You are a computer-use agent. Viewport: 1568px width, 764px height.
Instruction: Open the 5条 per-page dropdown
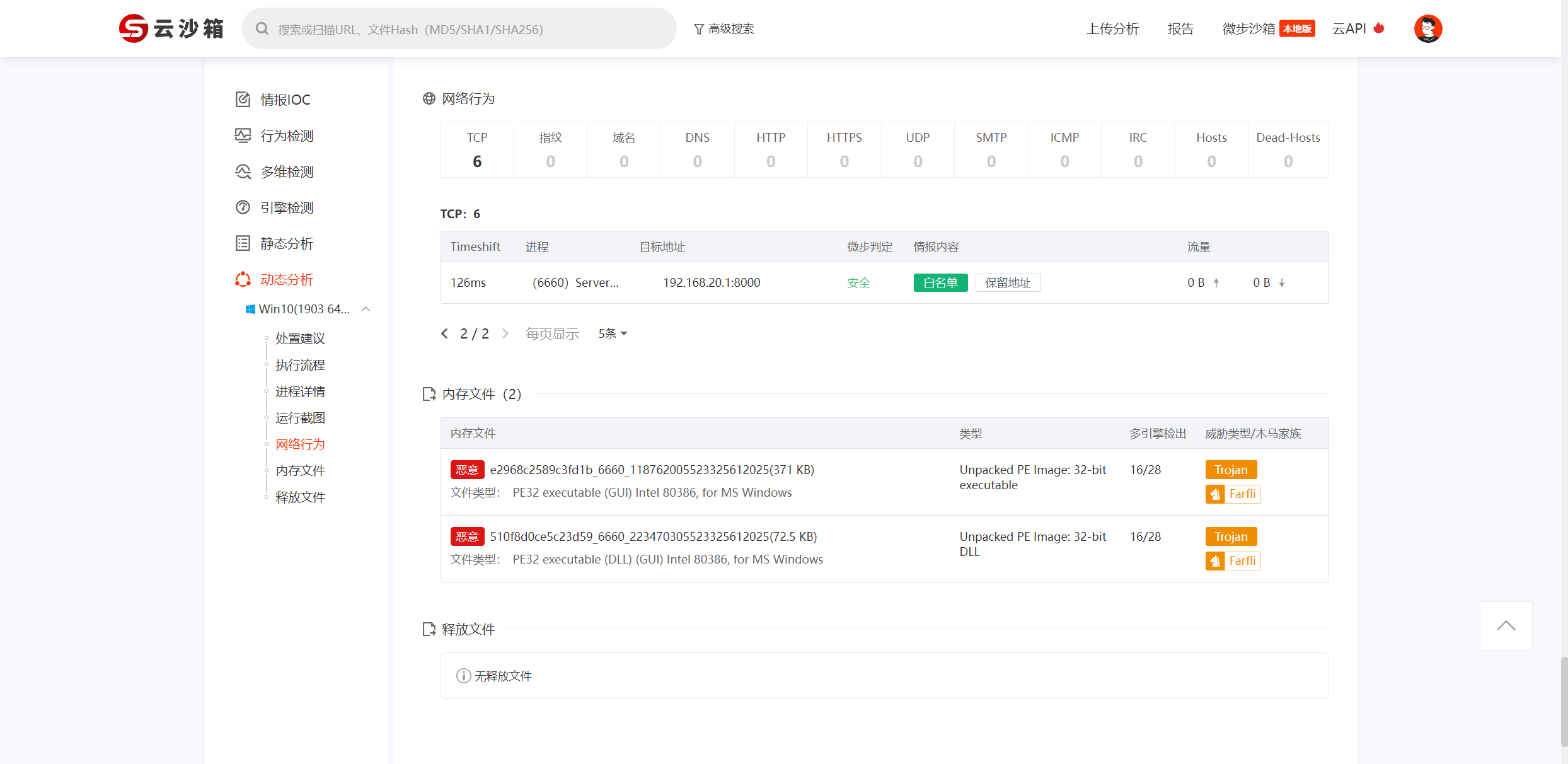tap(613, 333)
